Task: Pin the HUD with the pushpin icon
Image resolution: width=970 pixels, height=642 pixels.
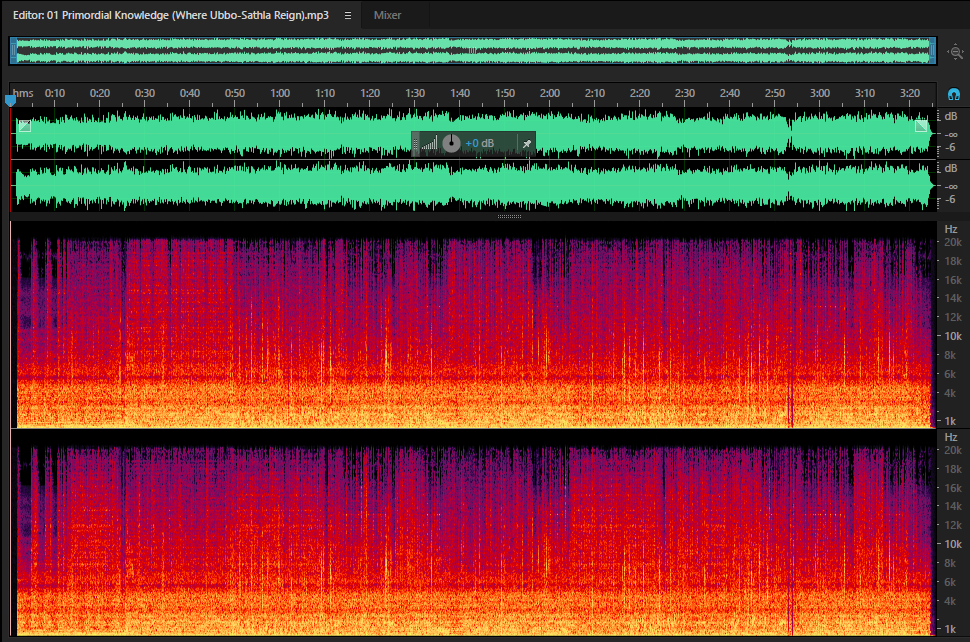Action: (x=526, y=143)
